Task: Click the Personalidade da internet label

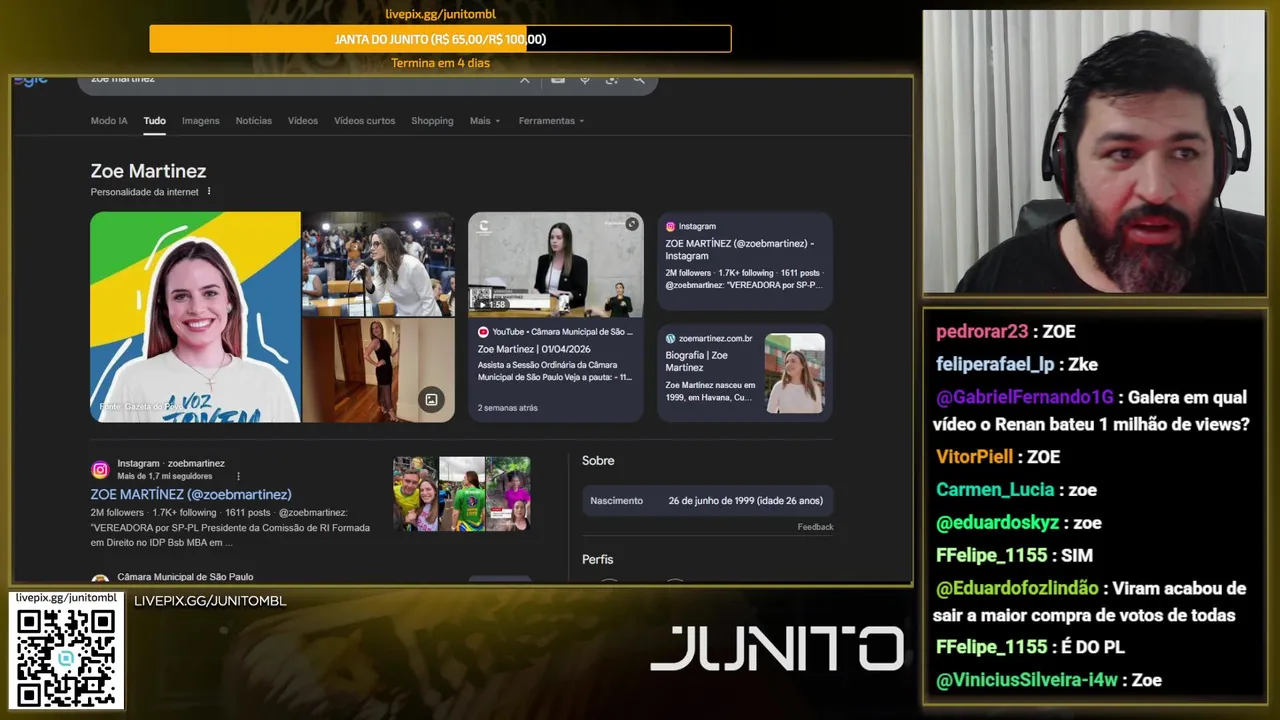Action: click(145, 192)
